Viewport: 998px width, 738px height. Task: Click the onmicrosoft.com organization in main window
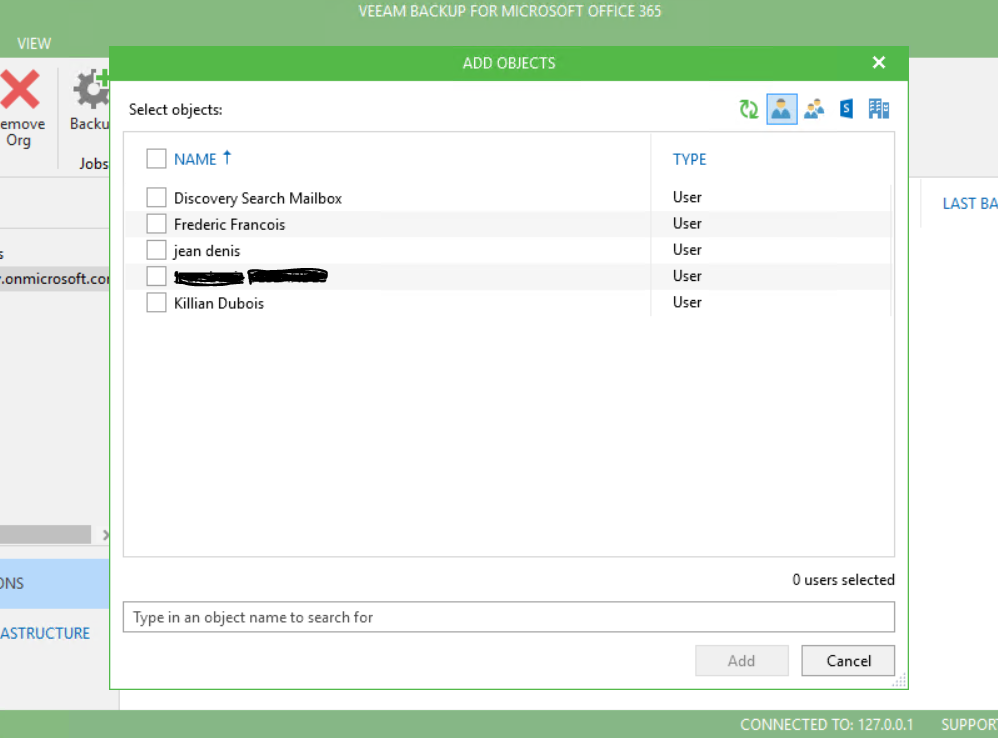(x=55, y=279)
